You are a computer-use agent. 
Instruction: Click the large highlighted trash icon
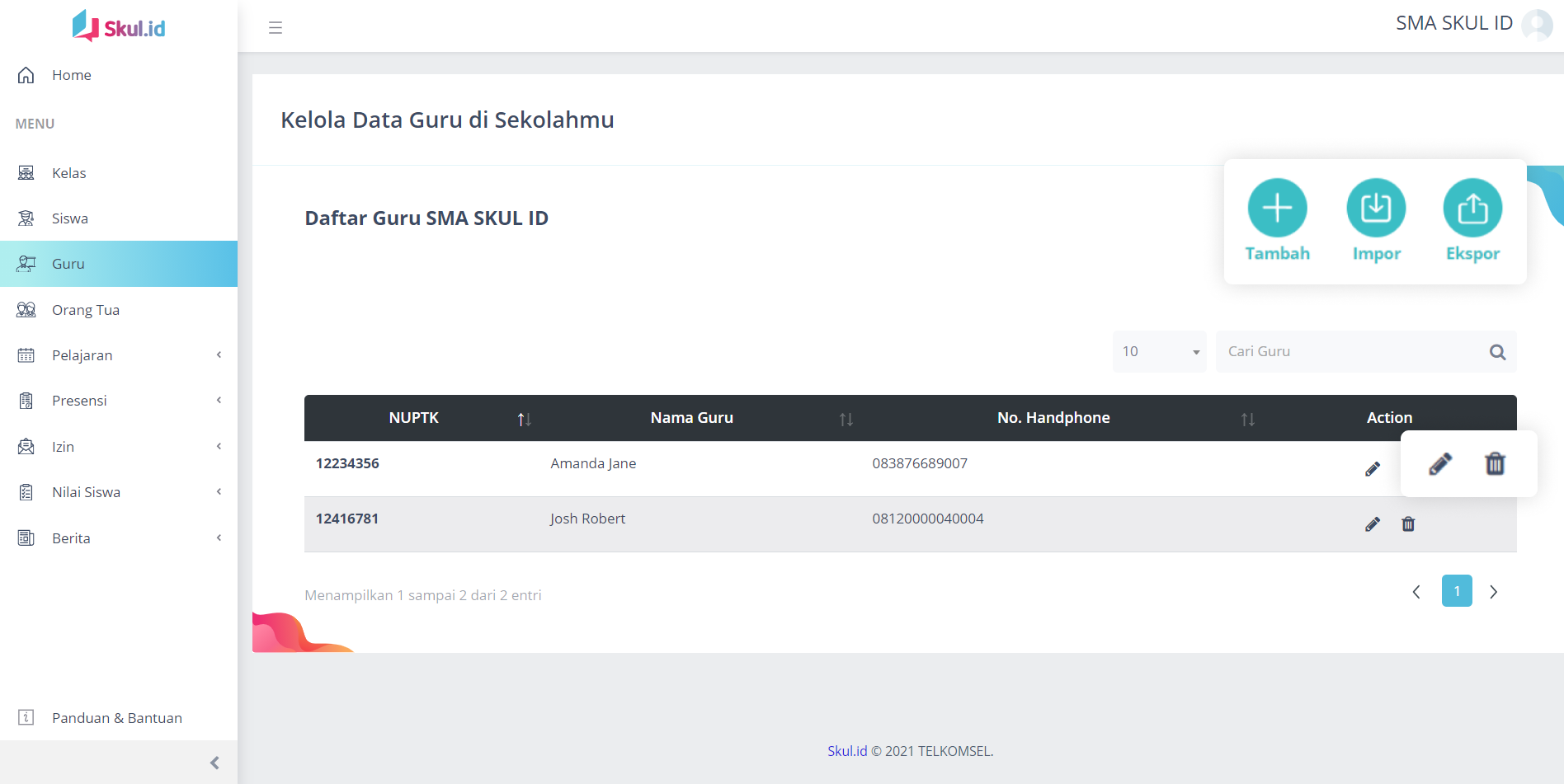coord(1495,464)
